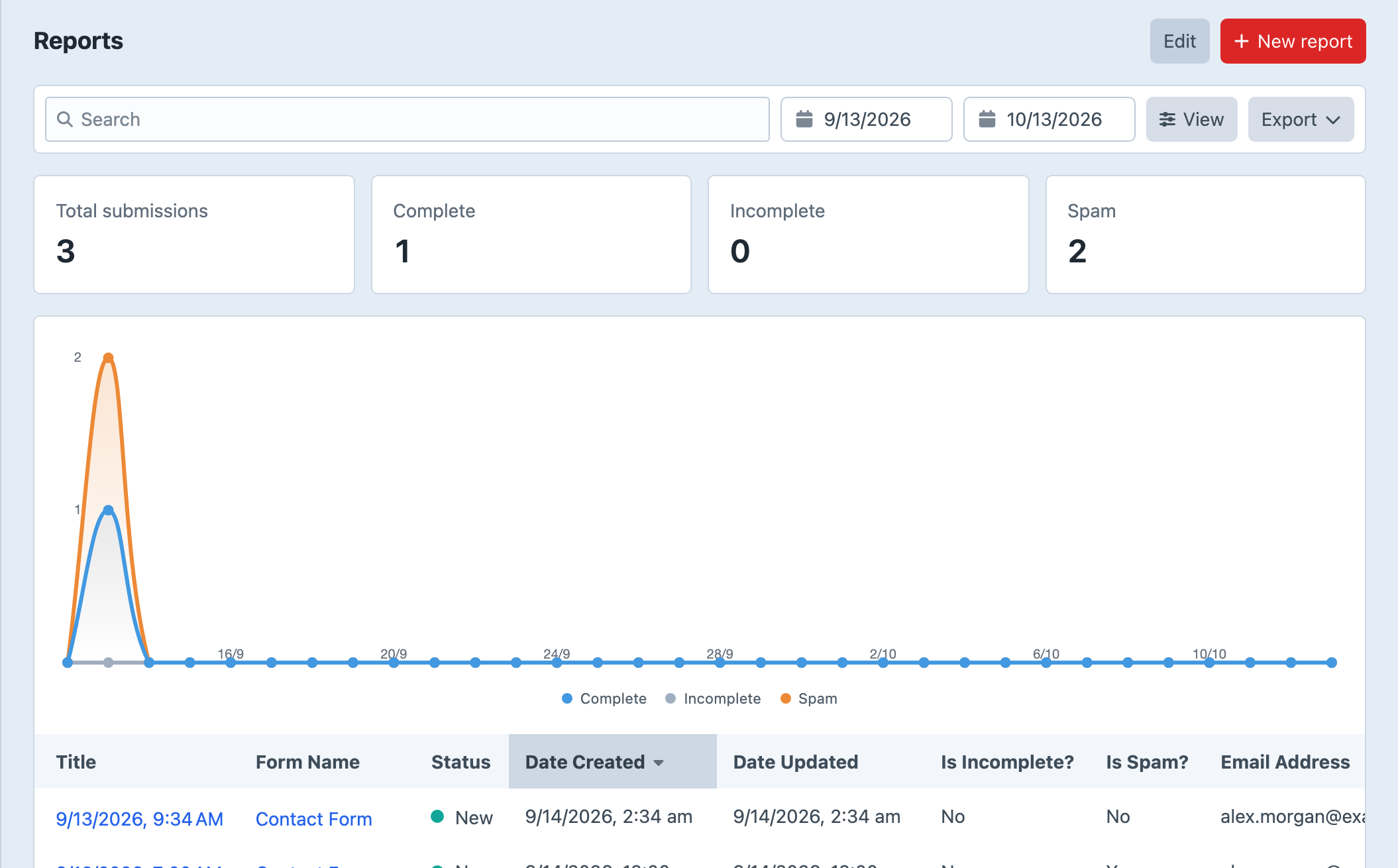Image resolution: width=1398 pixels, height=868 pixels.
Task: Click the calendar icon beside 9/13/2026
Action: pos(804,119)
